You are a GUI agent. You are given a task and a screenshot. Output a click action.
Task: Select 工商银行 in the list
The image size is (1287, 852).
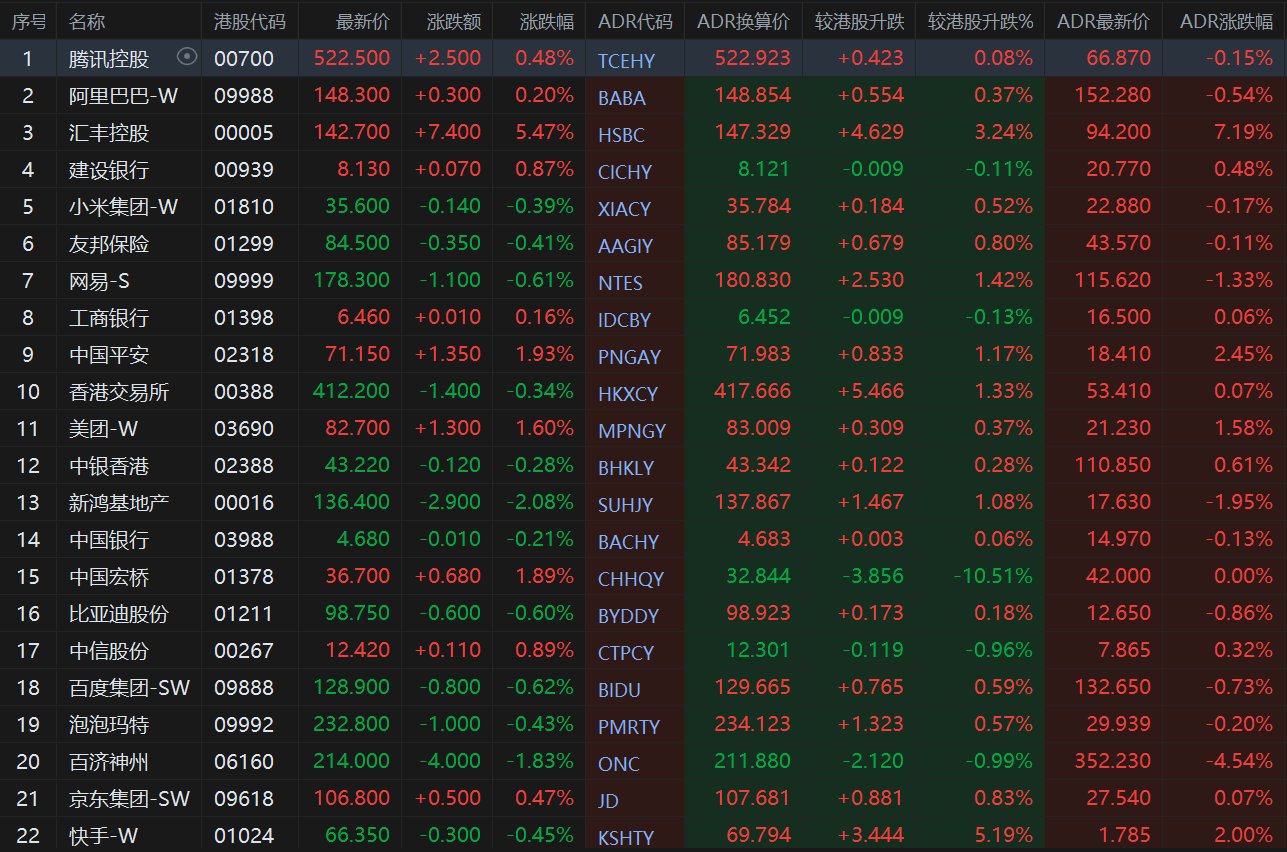click(x=109, y=318)
